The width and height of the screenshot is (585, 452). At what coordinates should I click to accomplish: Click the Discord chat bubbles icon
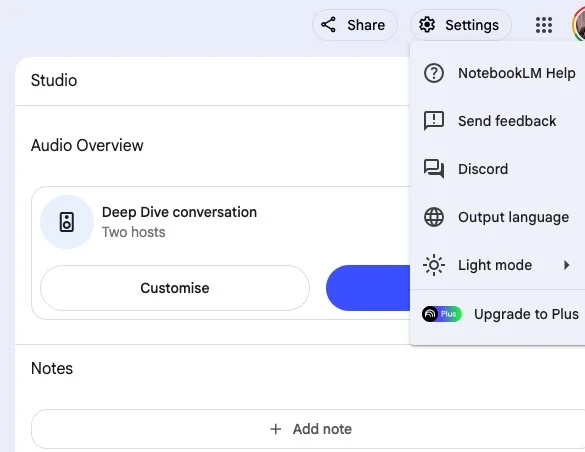pos(434,169)
